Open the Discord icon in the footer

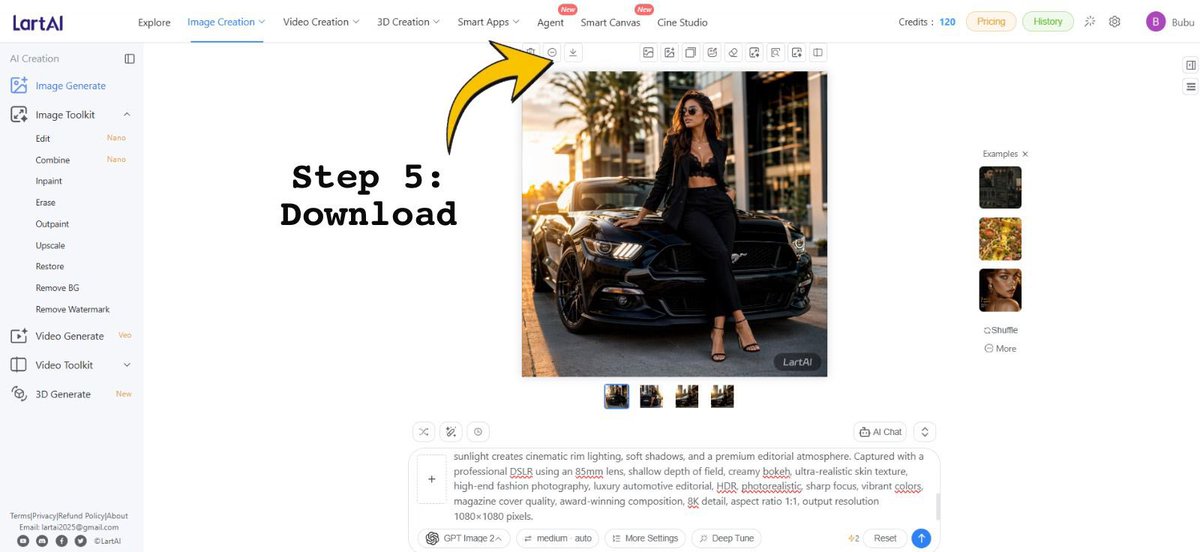pyautogui.click(x=42, y=541)
